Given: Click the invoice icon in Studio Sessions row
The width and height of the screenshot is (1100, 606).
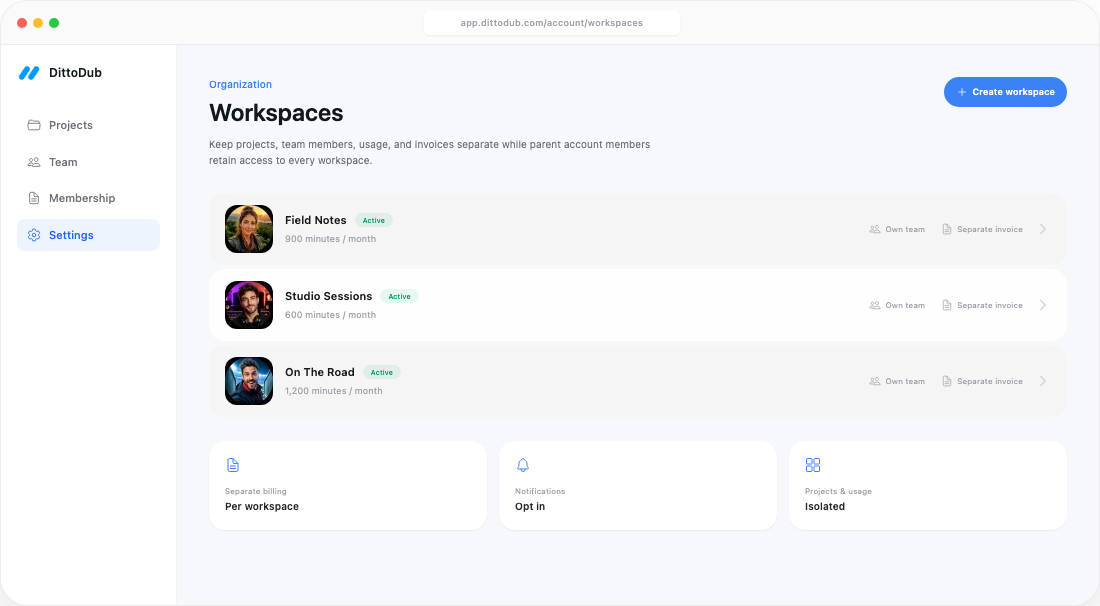Looking at the screenshot, I should tap(946, 305).
